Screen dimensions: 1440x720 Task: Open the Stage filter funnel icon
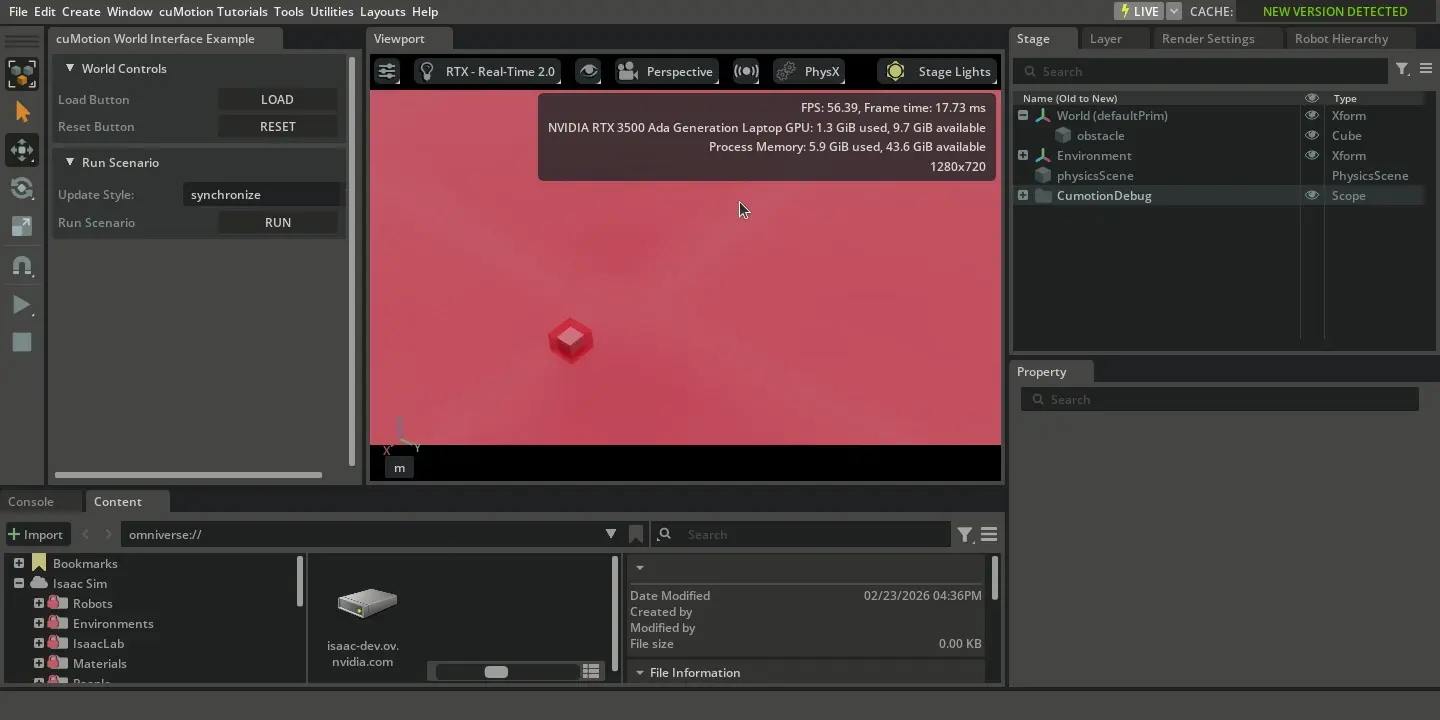pos(1402,69)
